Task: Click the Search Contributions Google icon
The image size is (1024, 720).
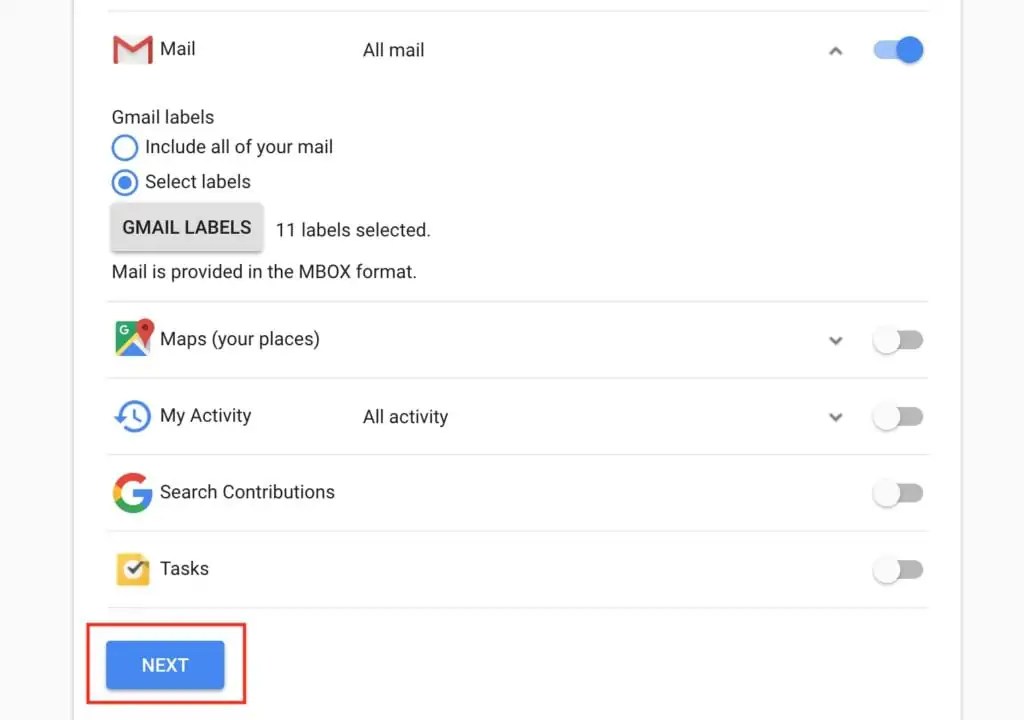Action: point(131,492)
